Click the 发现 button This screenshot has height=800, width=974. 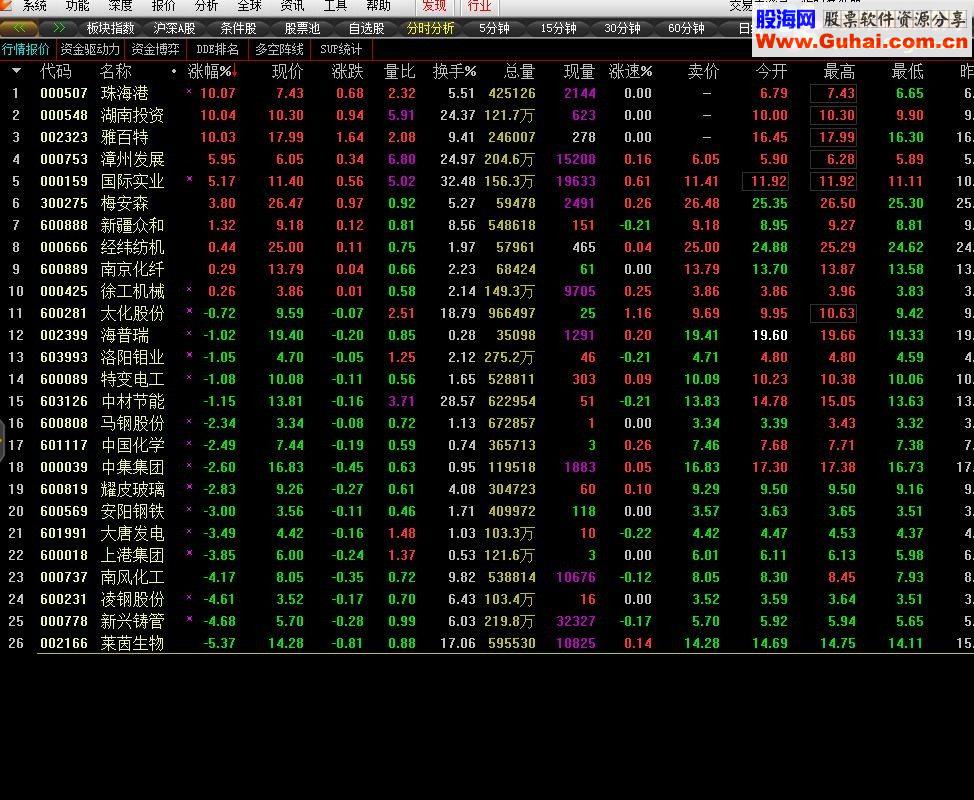click(434, 6)
